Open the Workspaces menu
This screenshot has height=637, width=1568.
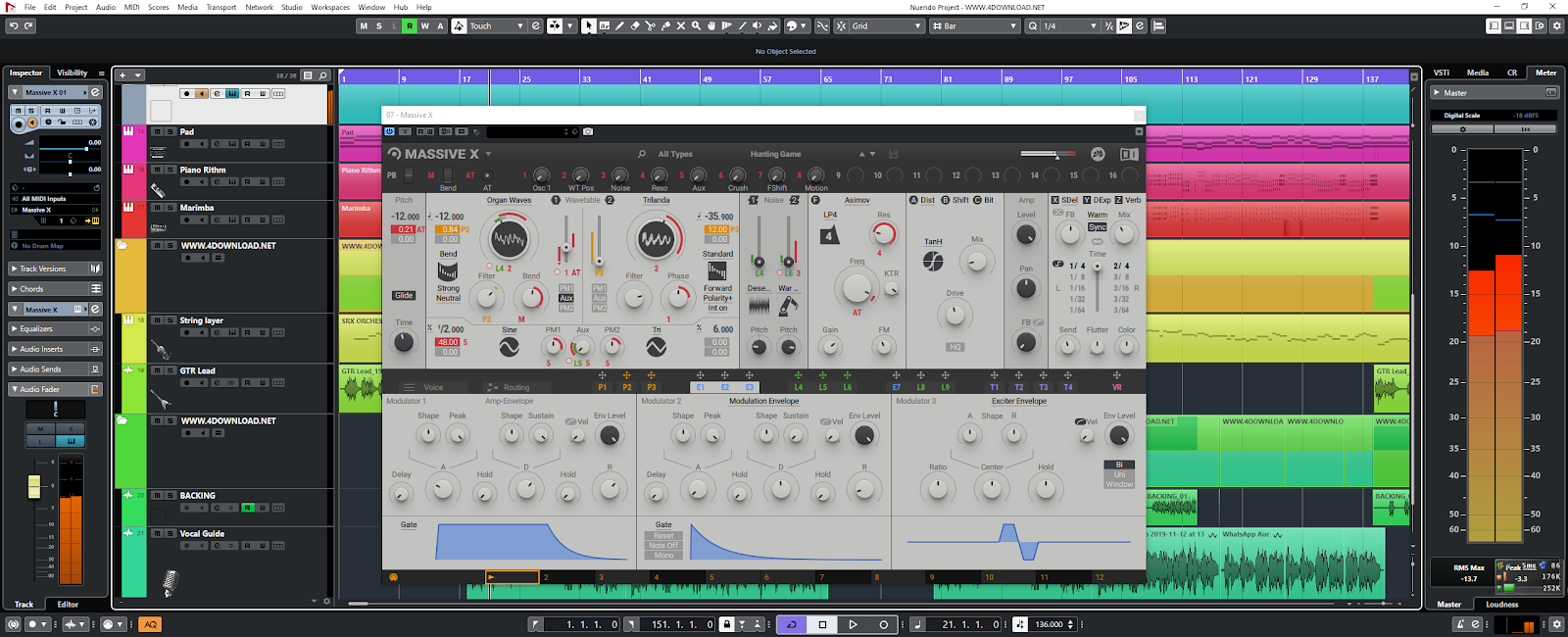point(330,7)
